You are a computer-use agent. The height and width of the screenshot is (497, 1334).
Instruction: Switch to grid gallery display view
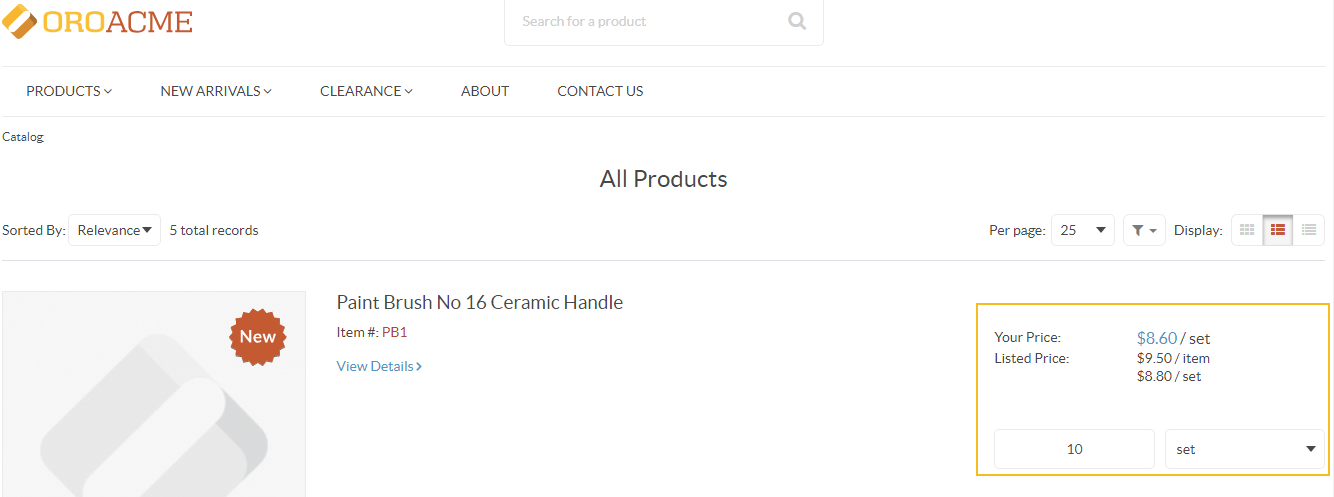1247,230
